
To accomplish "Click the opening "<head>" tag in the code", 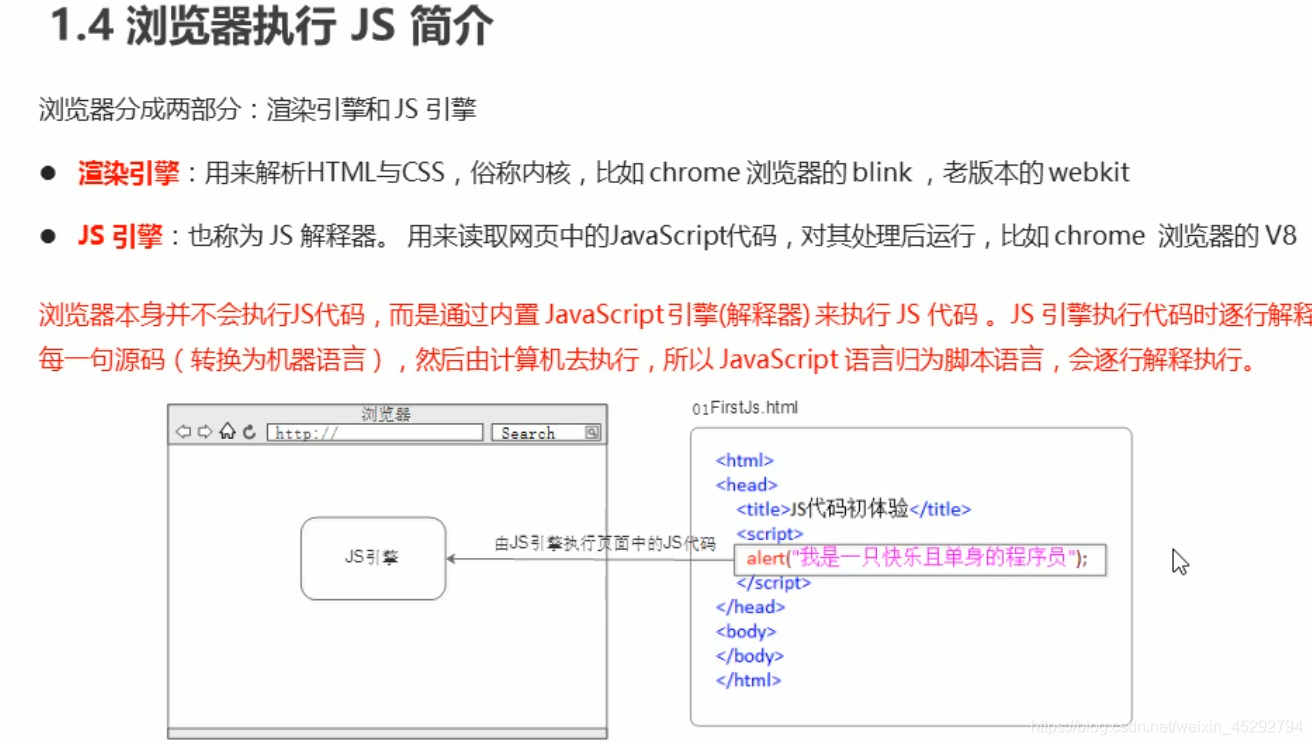I will click(x=747, y=485).
